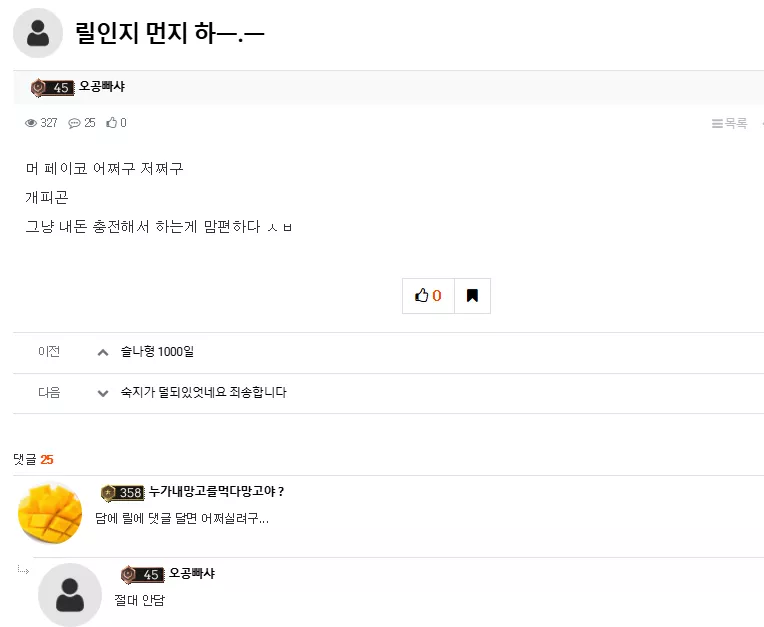
Task: Click the 이전 navigation label
Action: [49, 351]
